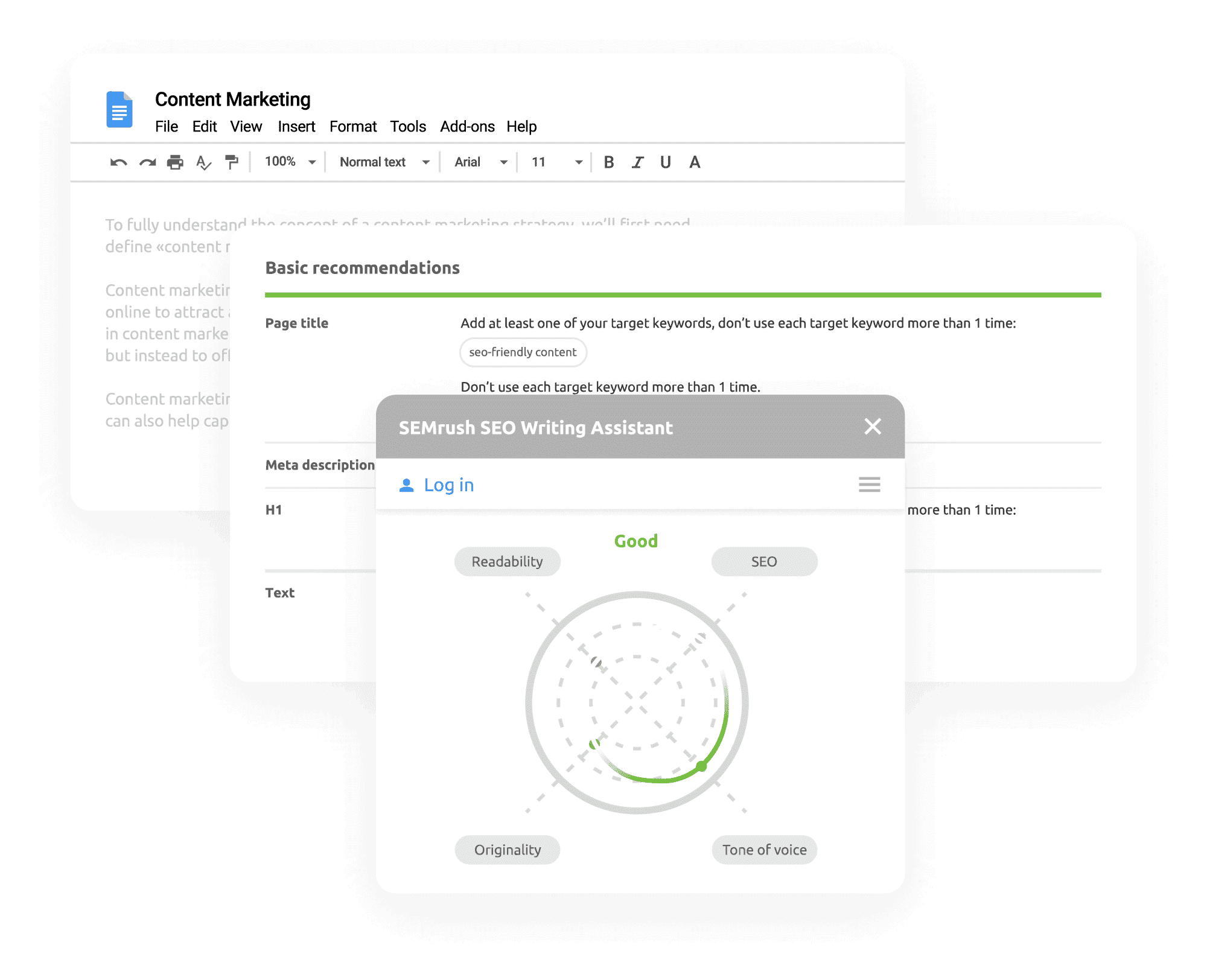Open the Google Docs home icon
1207x980 pixels.
click(119, 110)
